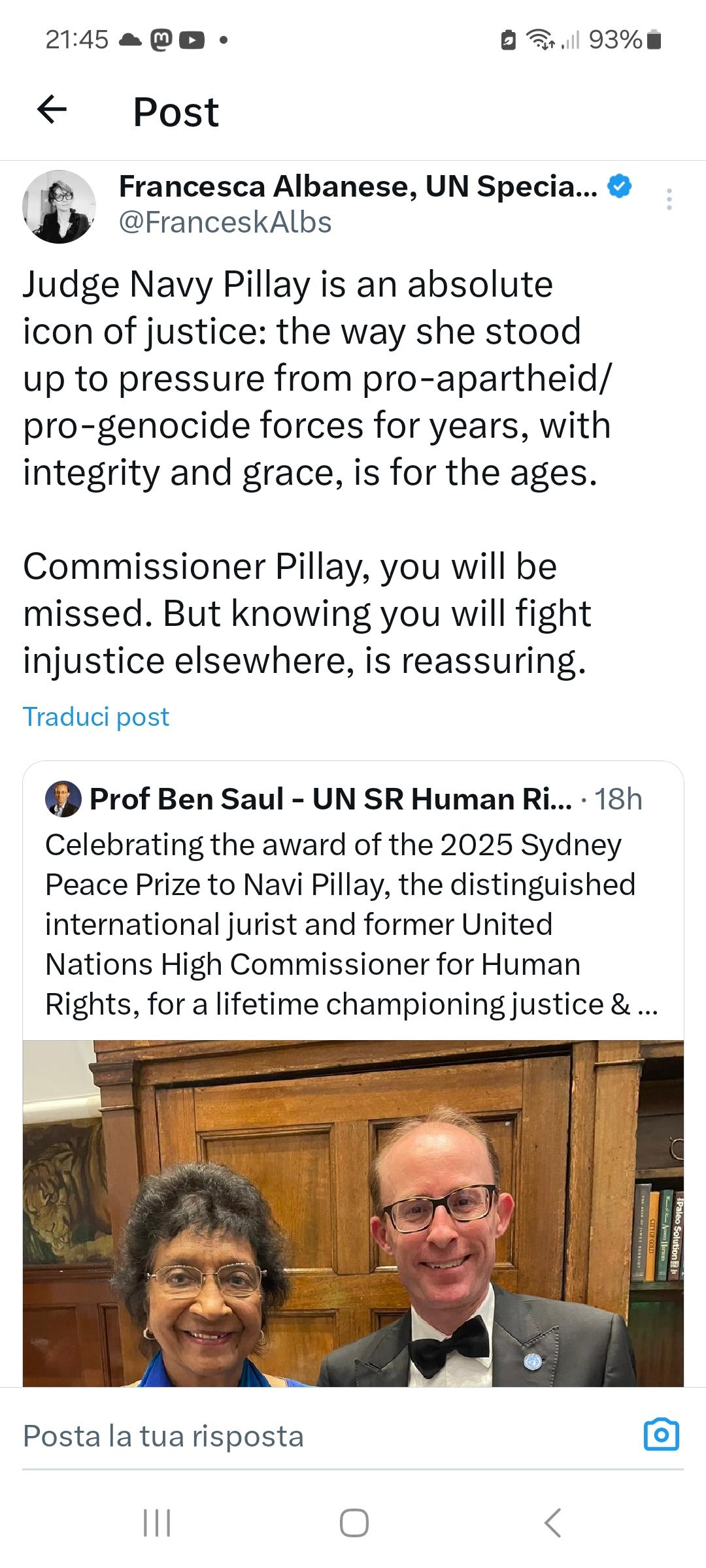Open the quoted photo of two people
This screenshot has height=1568, width=706.
353,1215
